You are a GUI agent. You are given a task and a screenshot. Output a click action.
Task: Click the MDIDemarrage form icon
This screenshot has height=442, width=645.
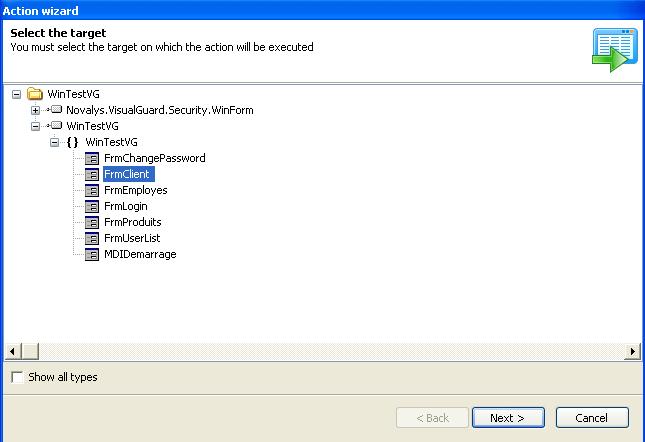pyautogui.click(x=92, y=254)
